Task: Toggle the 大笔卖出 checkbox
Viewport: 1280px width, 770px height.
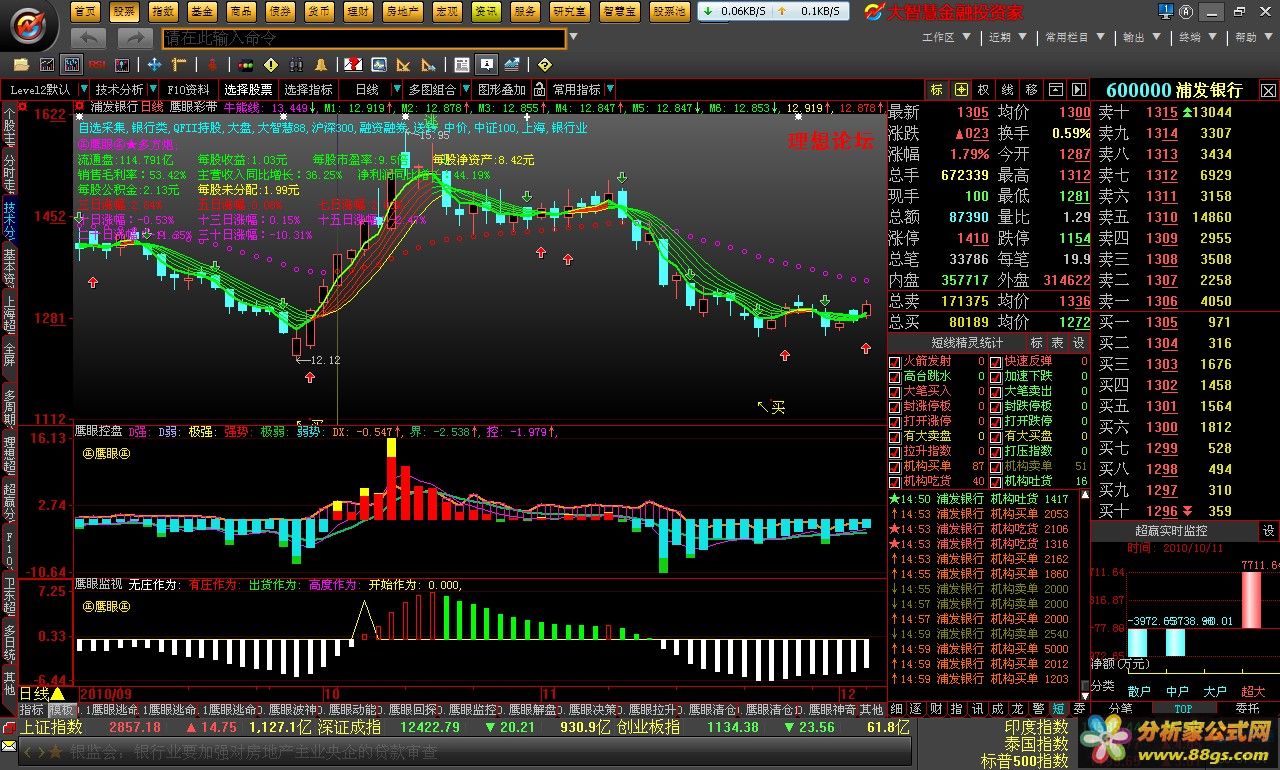Action: point(996,391)
